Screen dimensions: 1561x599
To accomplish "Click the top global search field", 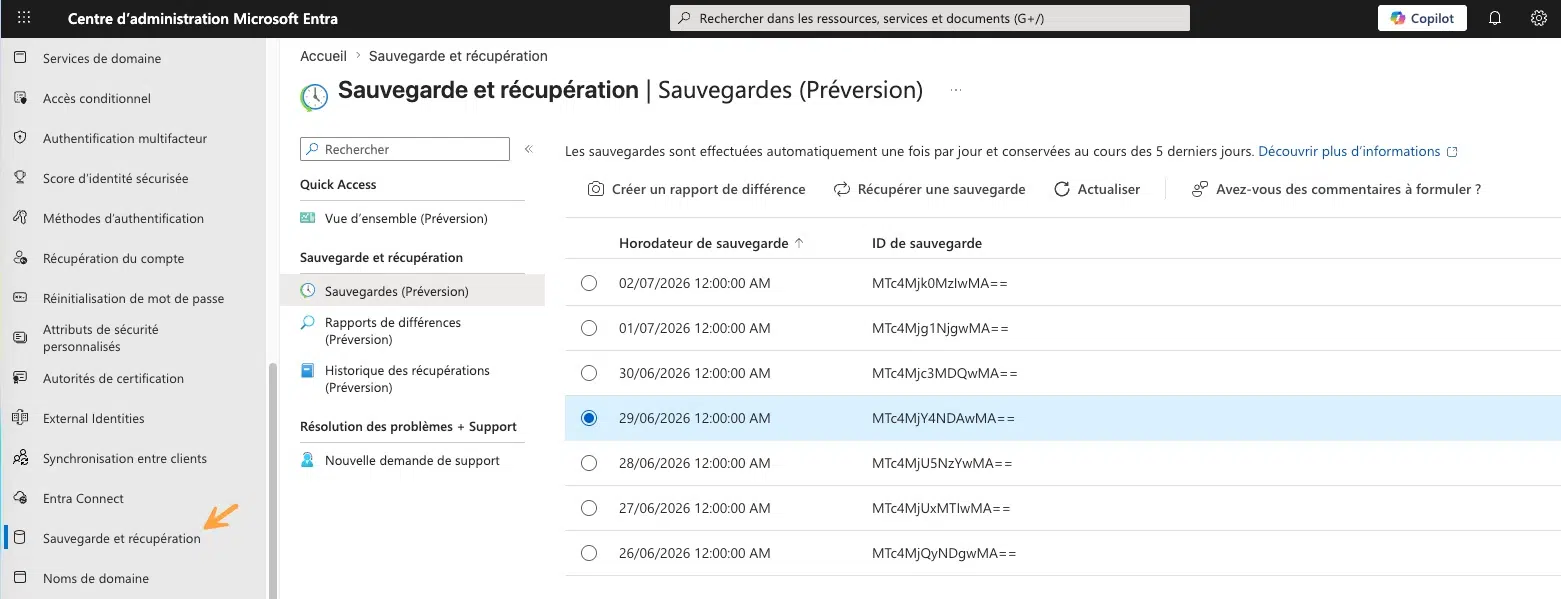I will (x=930, y=18).
